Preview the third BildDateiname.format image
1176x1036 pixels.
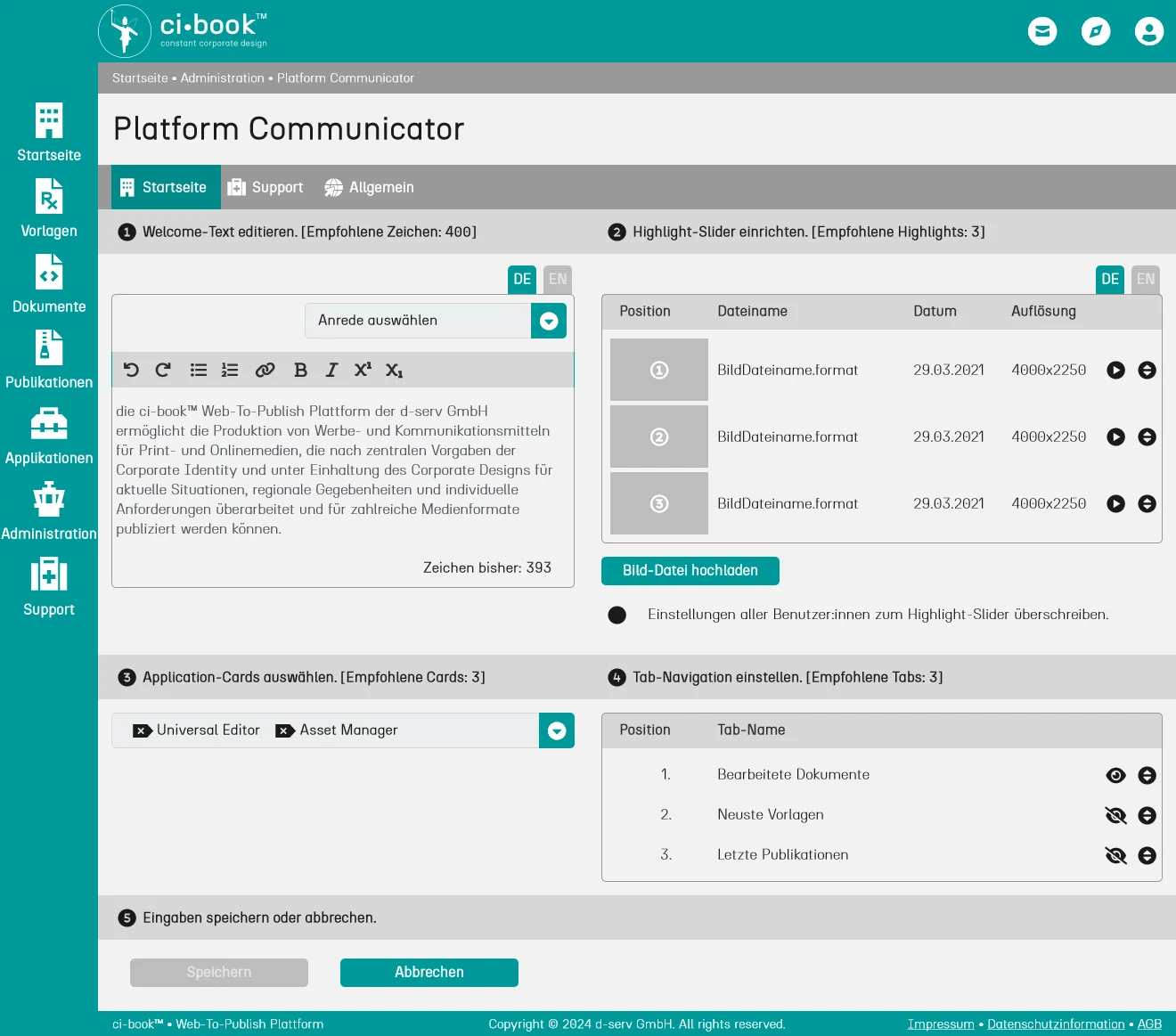tap(1115, 503)
